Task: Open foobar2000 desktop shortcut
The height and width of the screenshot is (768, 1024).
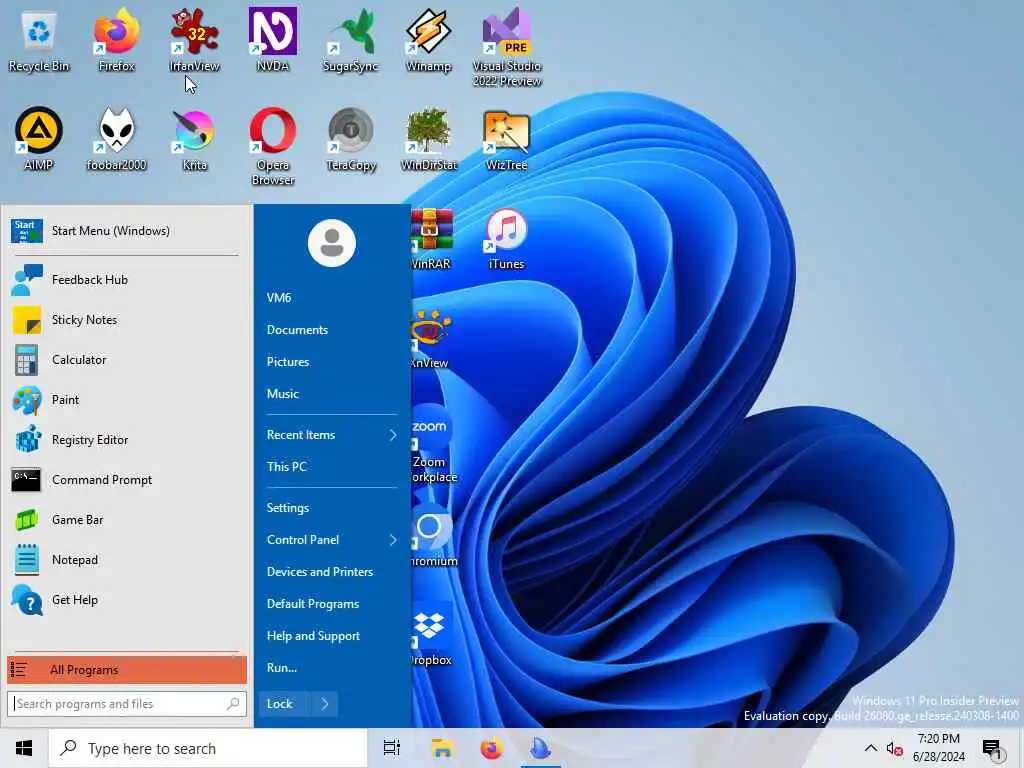Action: [x=116, y=138]
